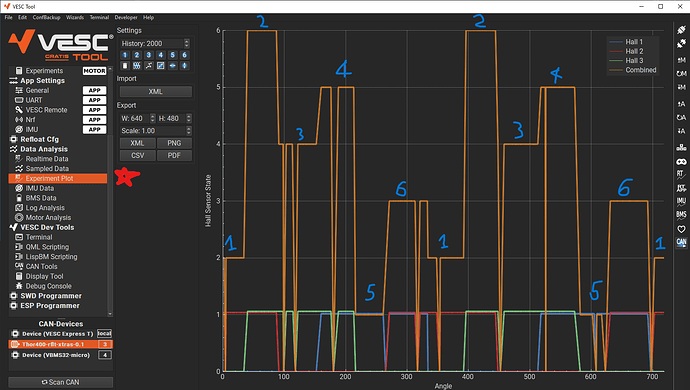The width and height of the screenshot is (690, 390).
Task: Click the RT data icon in right toolbar
Action: coord(681,174)
